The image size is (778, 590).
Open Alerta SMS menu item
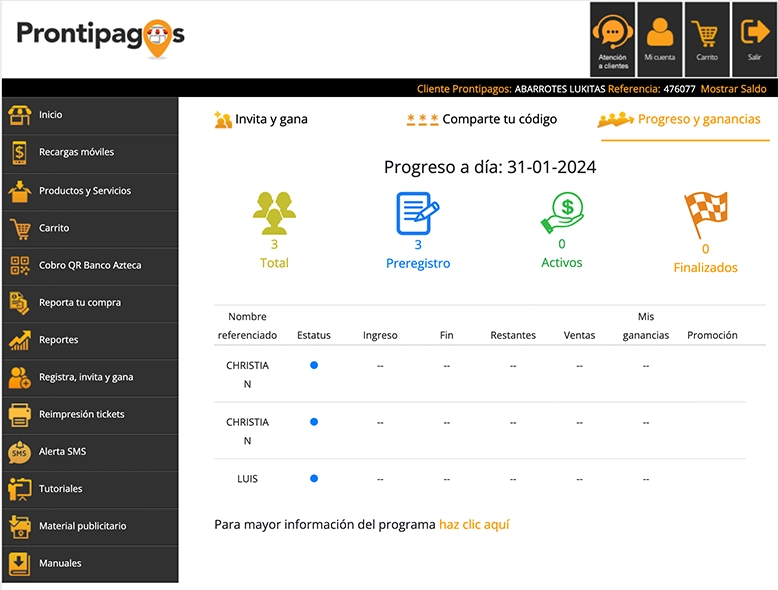pos(90,452)
